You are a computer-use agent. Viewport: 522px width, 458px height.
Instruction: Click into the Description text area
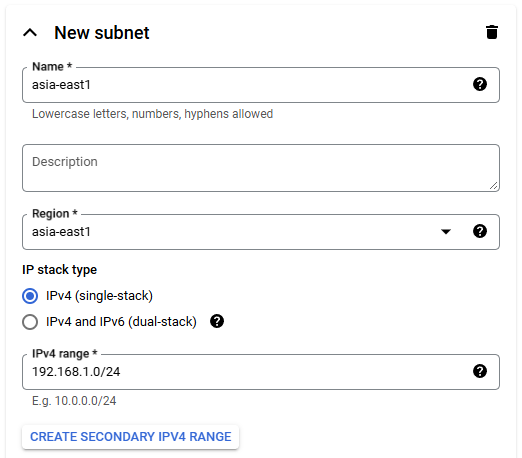click(261, 168)
